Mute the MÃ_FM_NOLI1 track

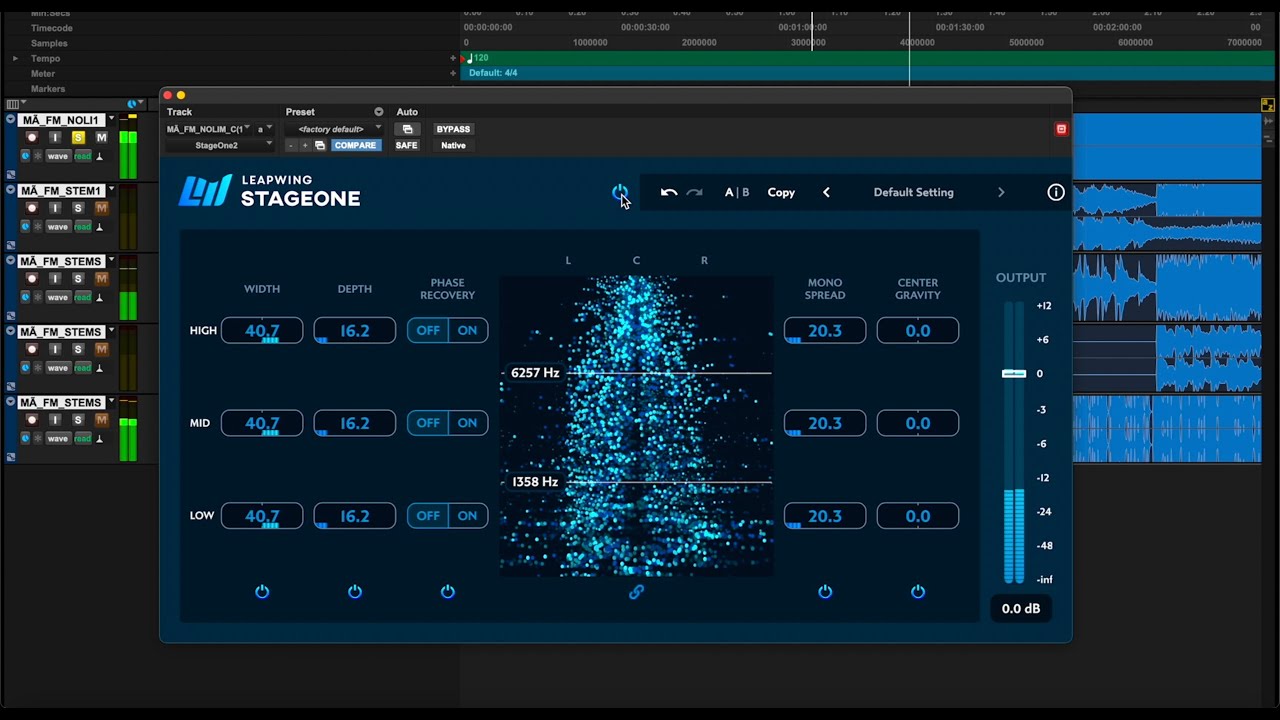click(x=101, y=137)
